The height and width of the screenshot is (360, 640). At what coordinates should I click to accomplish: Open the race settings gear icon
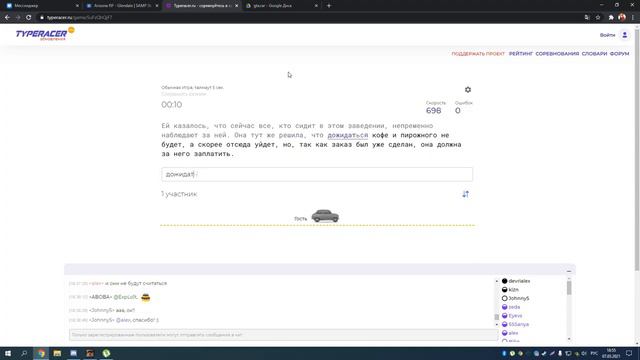click(468, 89)
